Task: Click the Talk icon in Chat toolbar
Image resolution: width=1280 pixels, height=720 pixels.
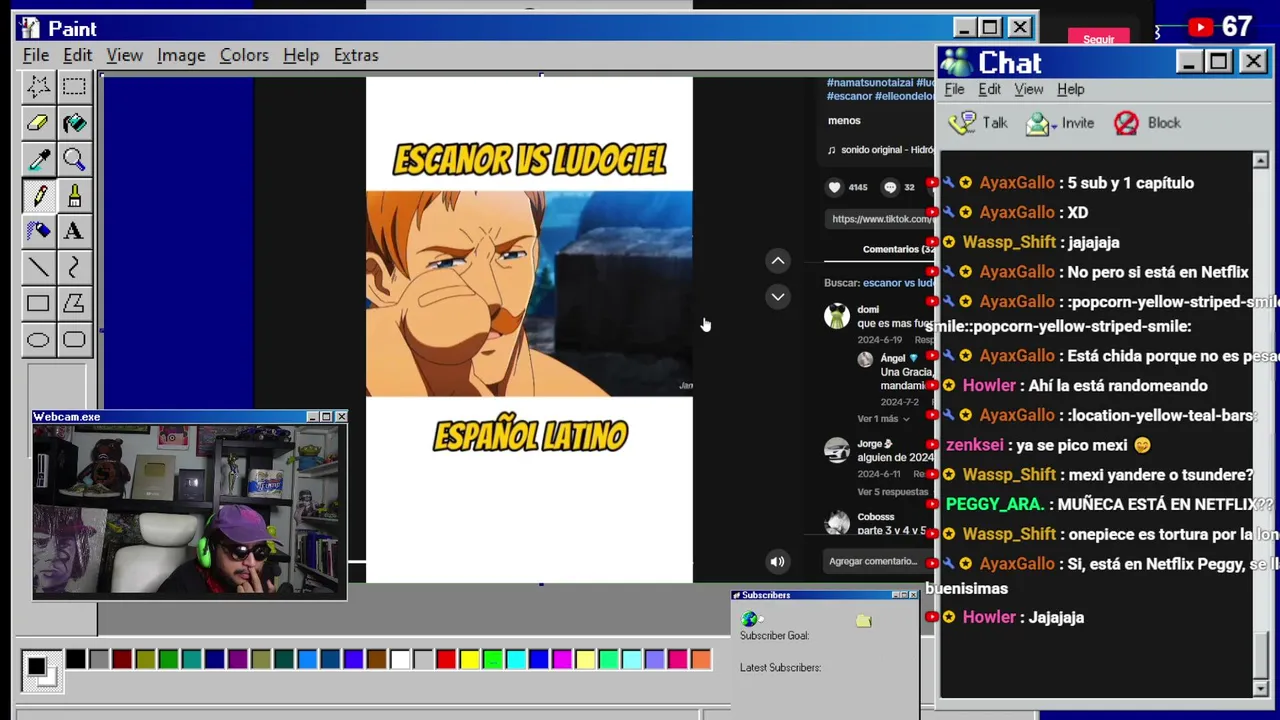Action: click(x=962, y=122)
